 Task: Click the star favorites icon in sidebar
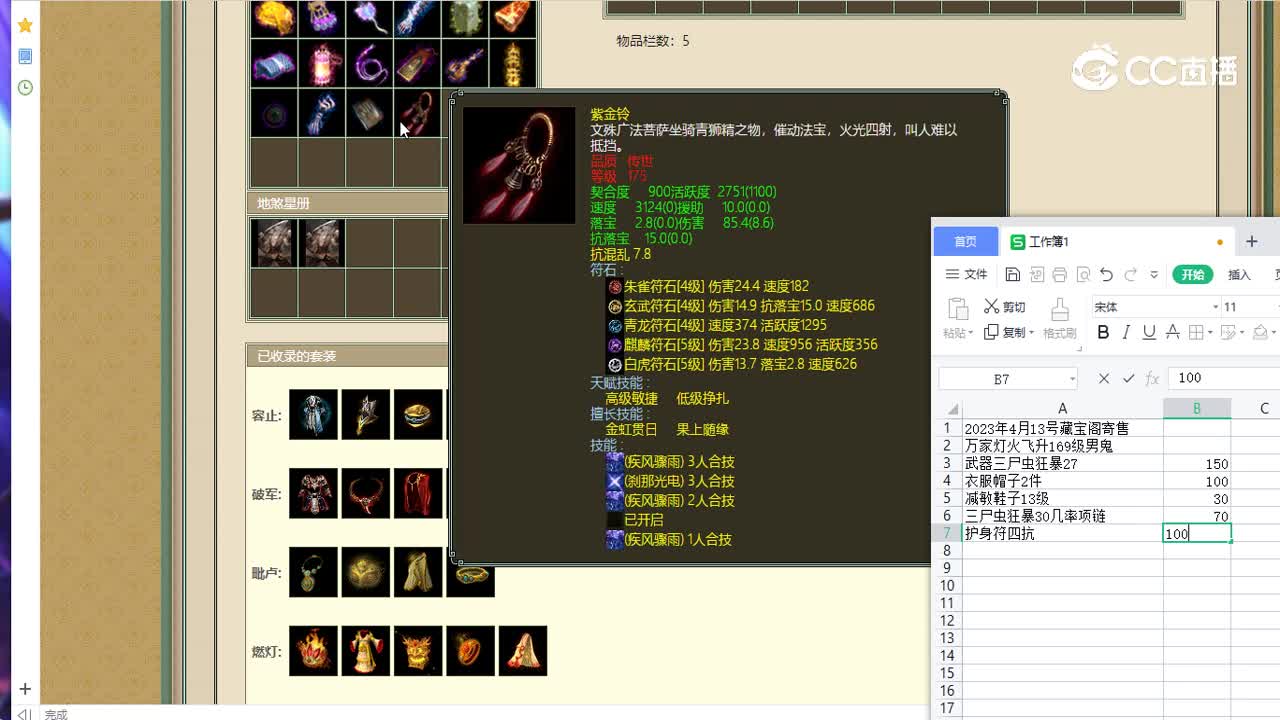(25, 25)
